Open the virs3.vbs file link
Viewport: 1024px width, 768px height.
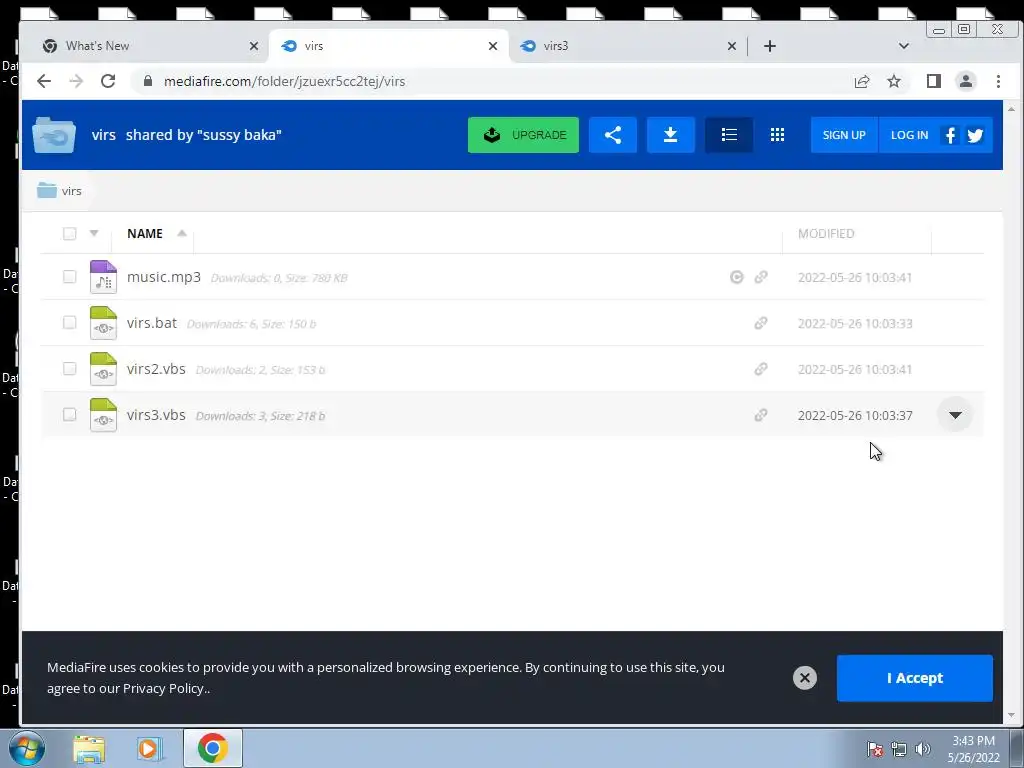pyautogui.click(x=156, y=415)
